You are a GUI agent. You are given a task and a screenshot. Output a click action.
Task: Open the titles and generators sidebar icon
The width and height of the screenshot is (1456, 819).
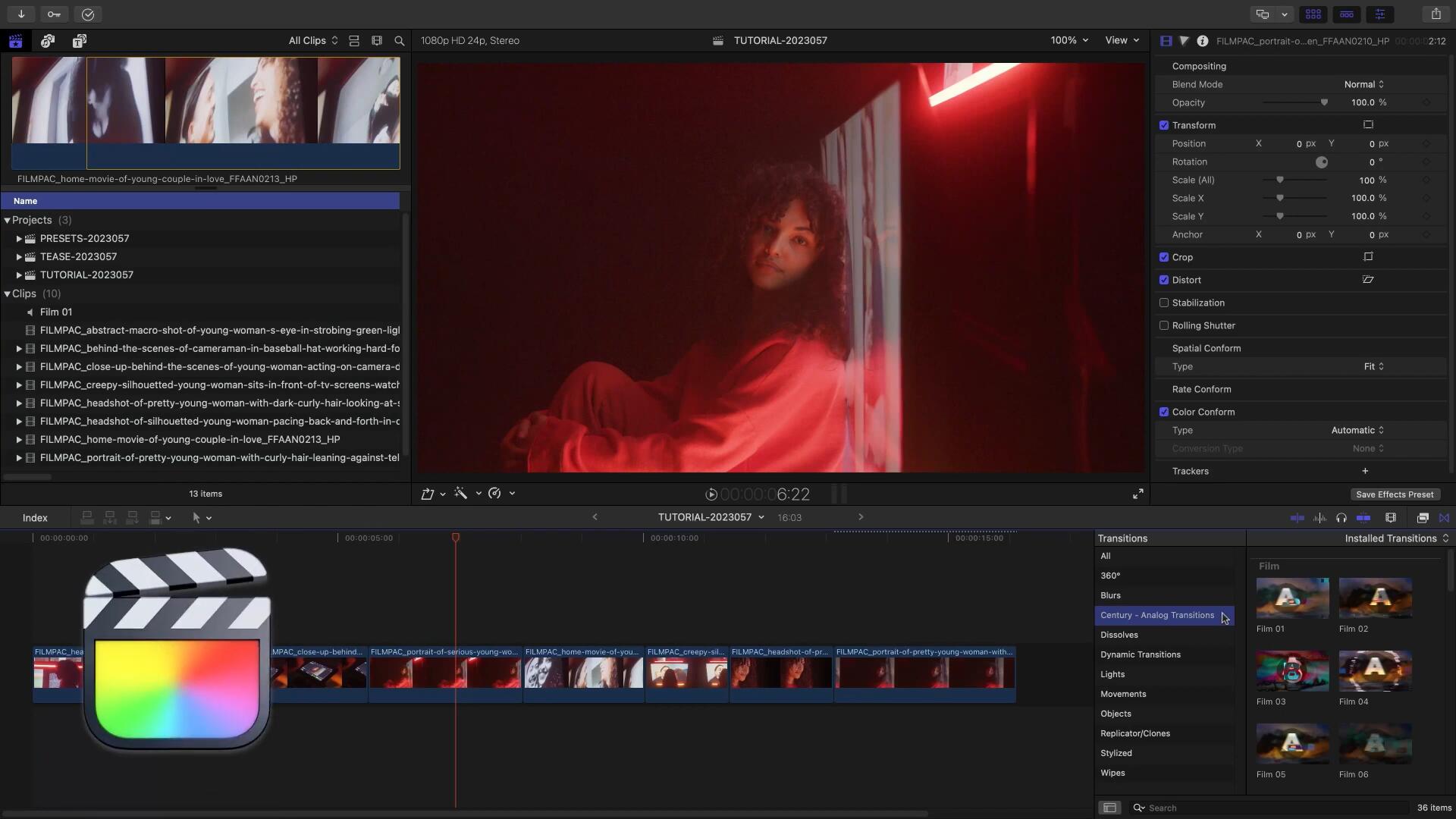[x=79, y=41]
